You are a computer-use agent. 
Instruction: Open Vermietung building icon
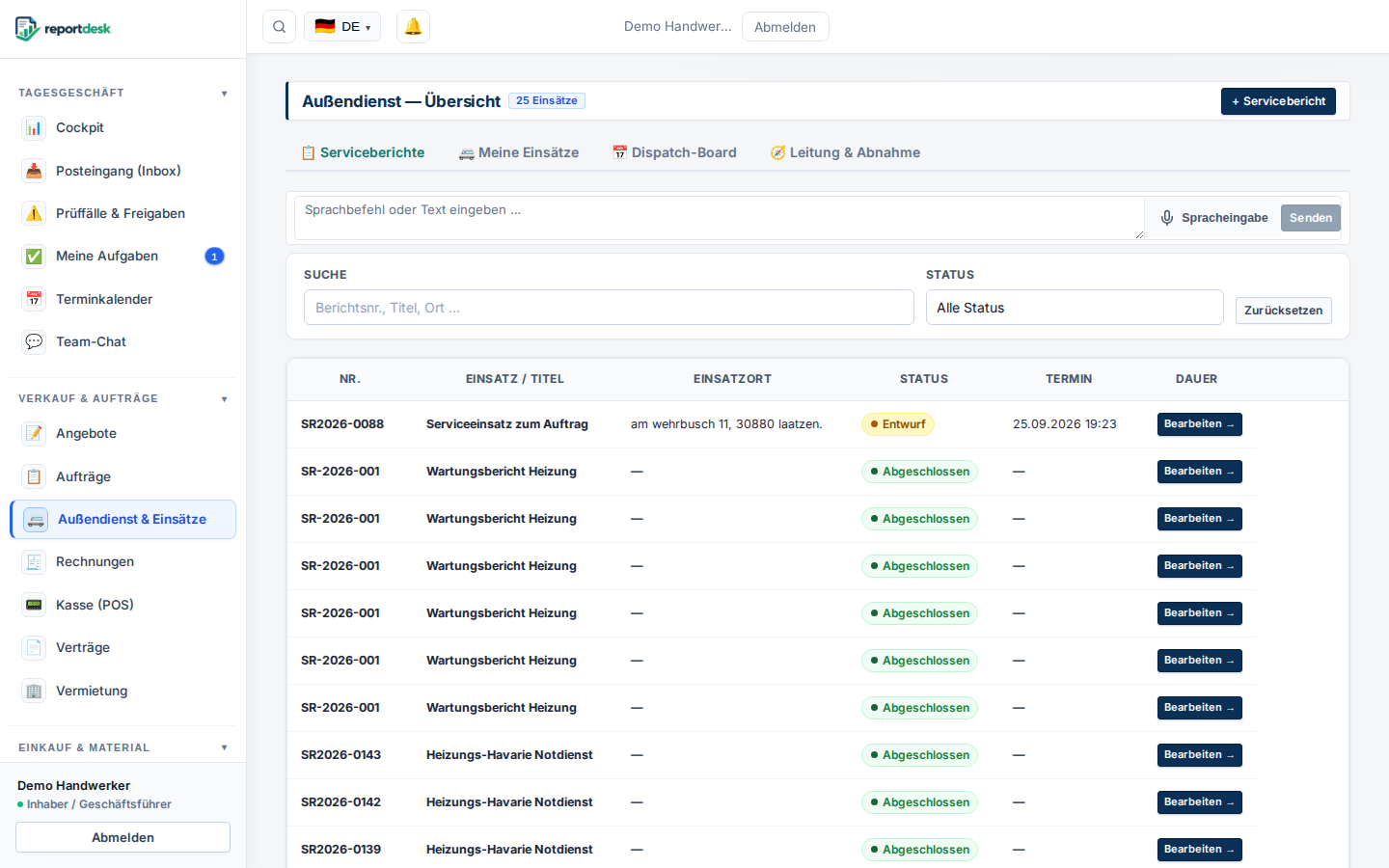point(34,691)
